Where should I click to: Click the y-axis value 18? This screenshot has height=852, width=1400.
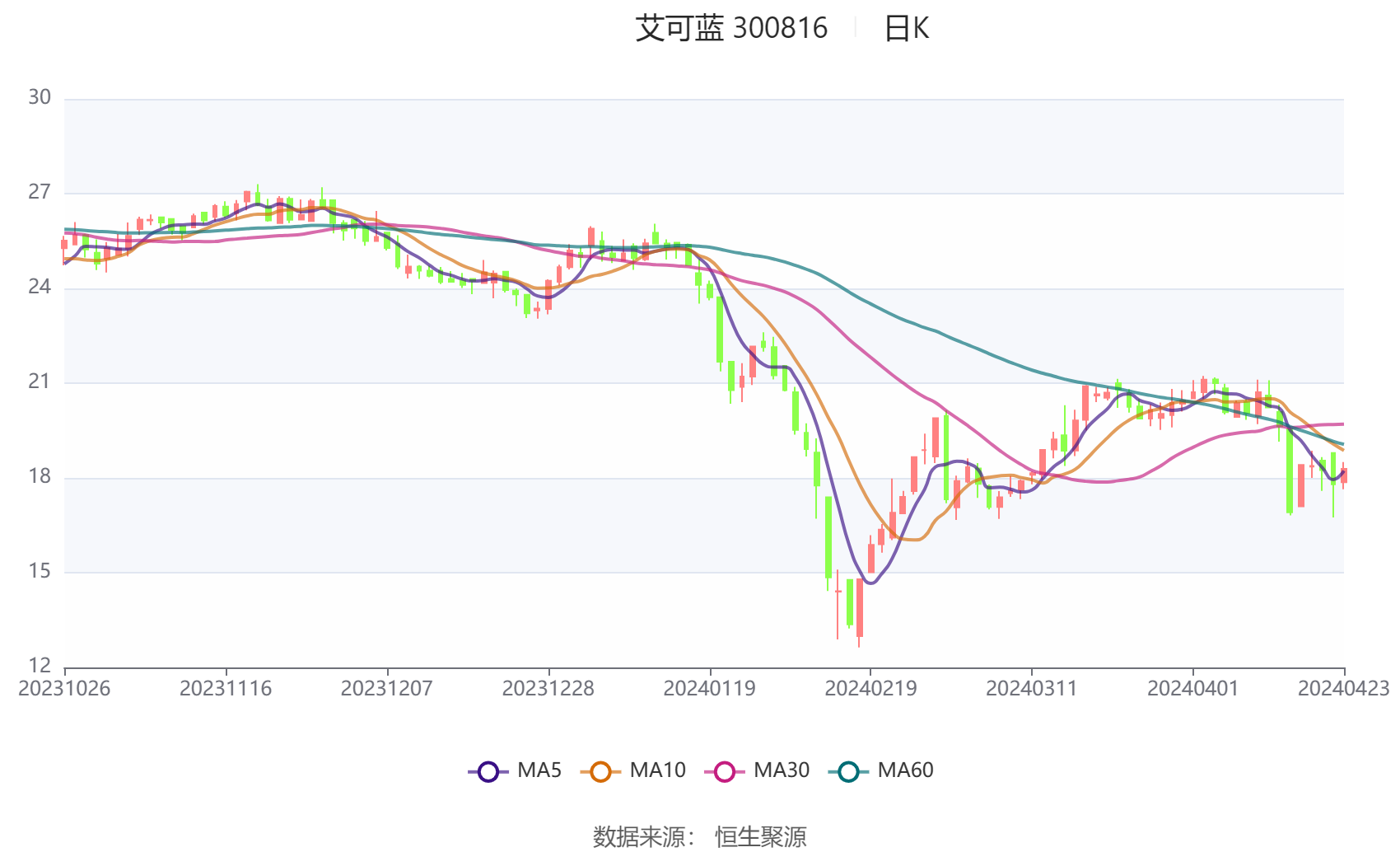[x=40, y=477]
